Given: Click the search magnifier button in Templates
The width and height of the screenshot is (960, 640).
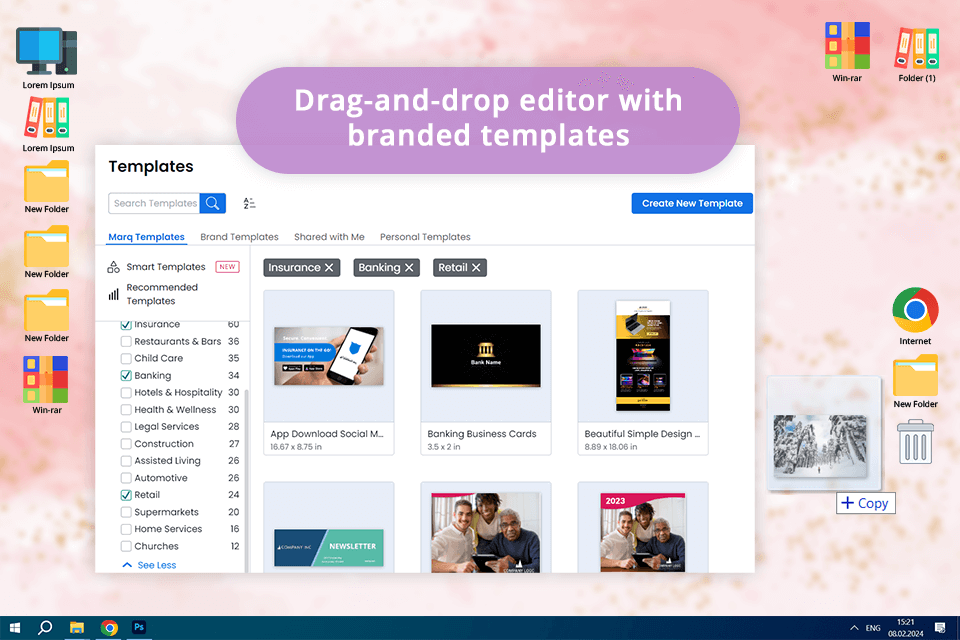Looking at the screenshot, I should [x=212, y=203].
